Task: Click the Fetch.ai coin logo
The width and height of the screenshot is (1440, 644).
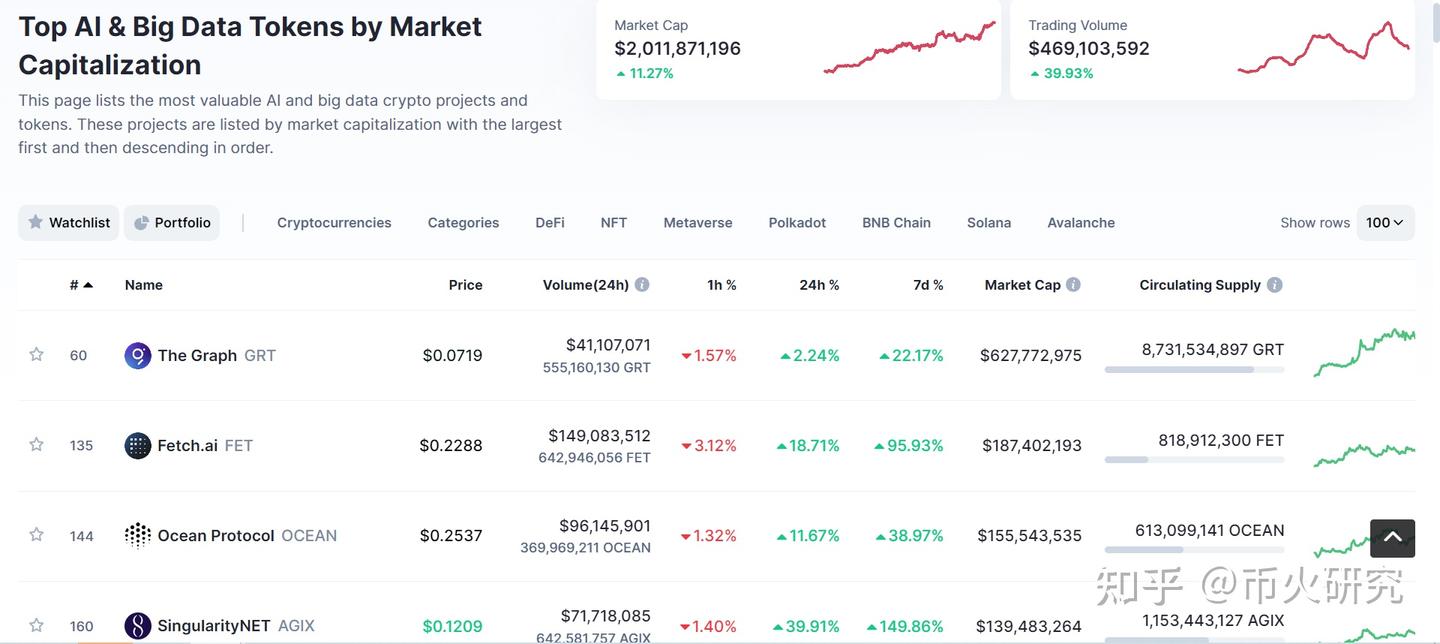Action: click(137, 446)
